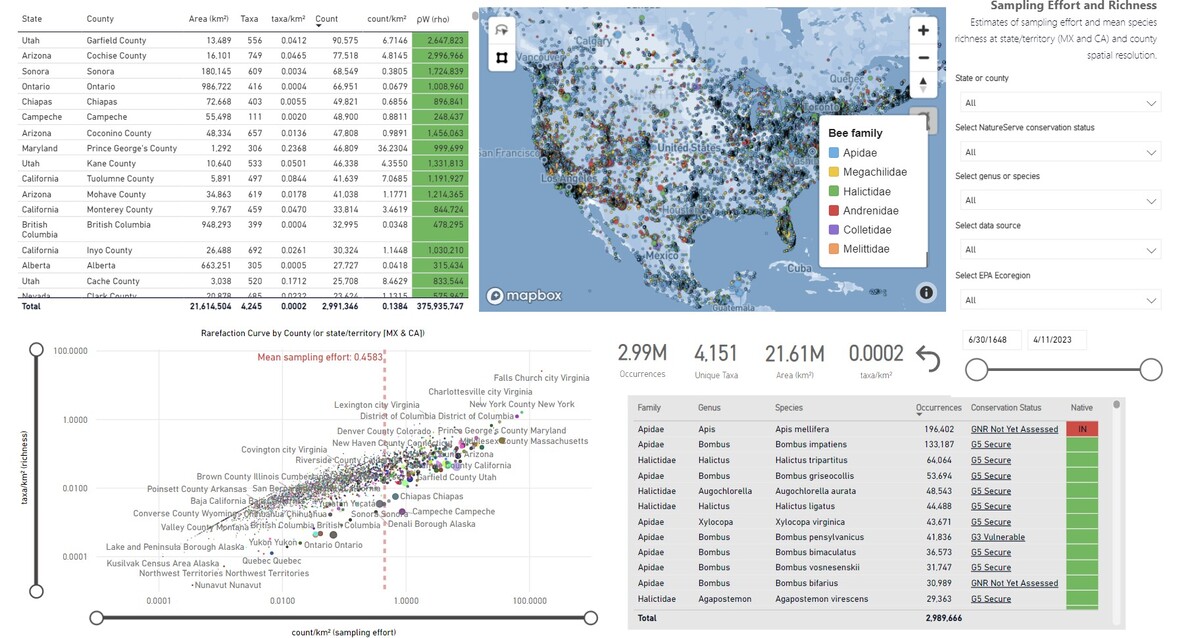Image resolution: width=1200 pixels, height=638 pixels.
Task: Click the start date field 6/30/1648
Action: (991, 340)
